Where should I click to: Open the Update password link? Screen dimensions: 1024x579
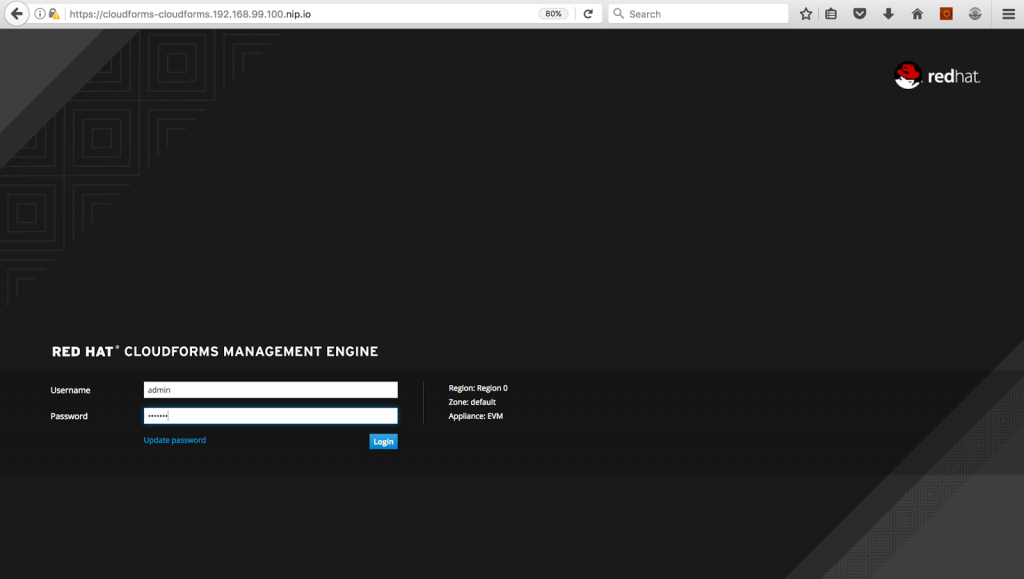coord(174,440)
